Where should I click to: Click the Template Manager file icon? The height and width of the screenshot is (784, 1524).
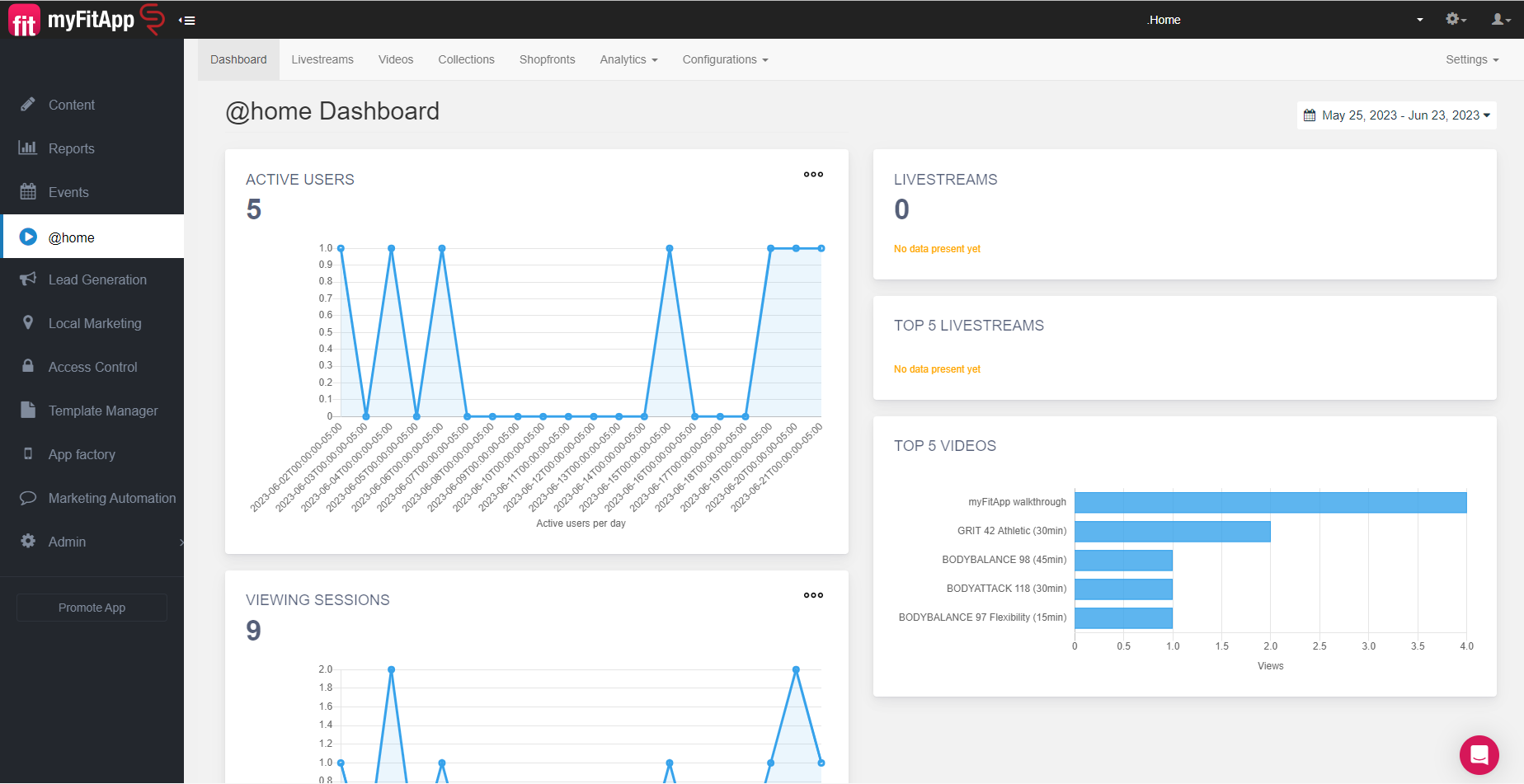[28, 410]
